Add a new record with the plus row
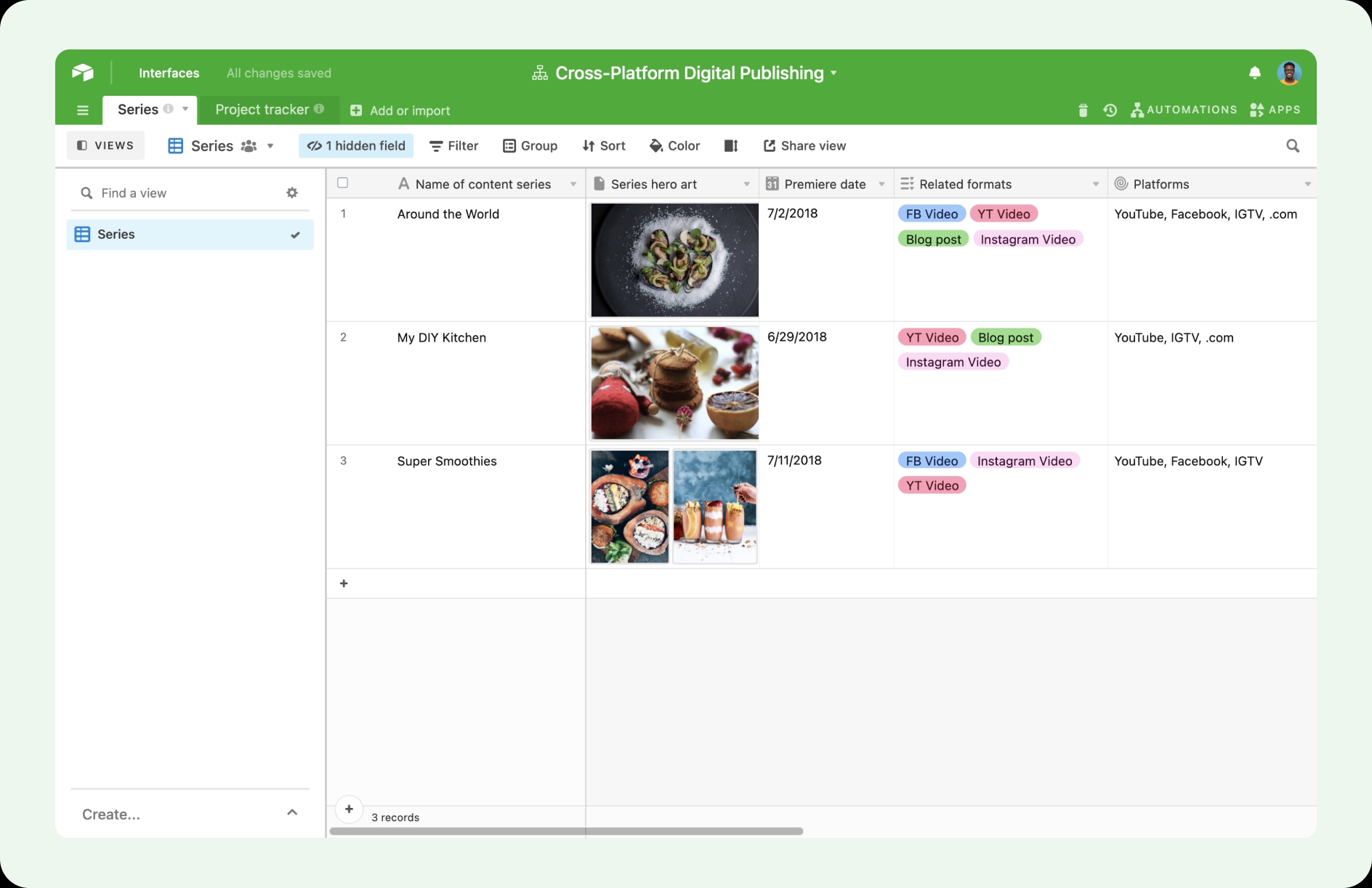1372x888 pixels. point(344,584)
